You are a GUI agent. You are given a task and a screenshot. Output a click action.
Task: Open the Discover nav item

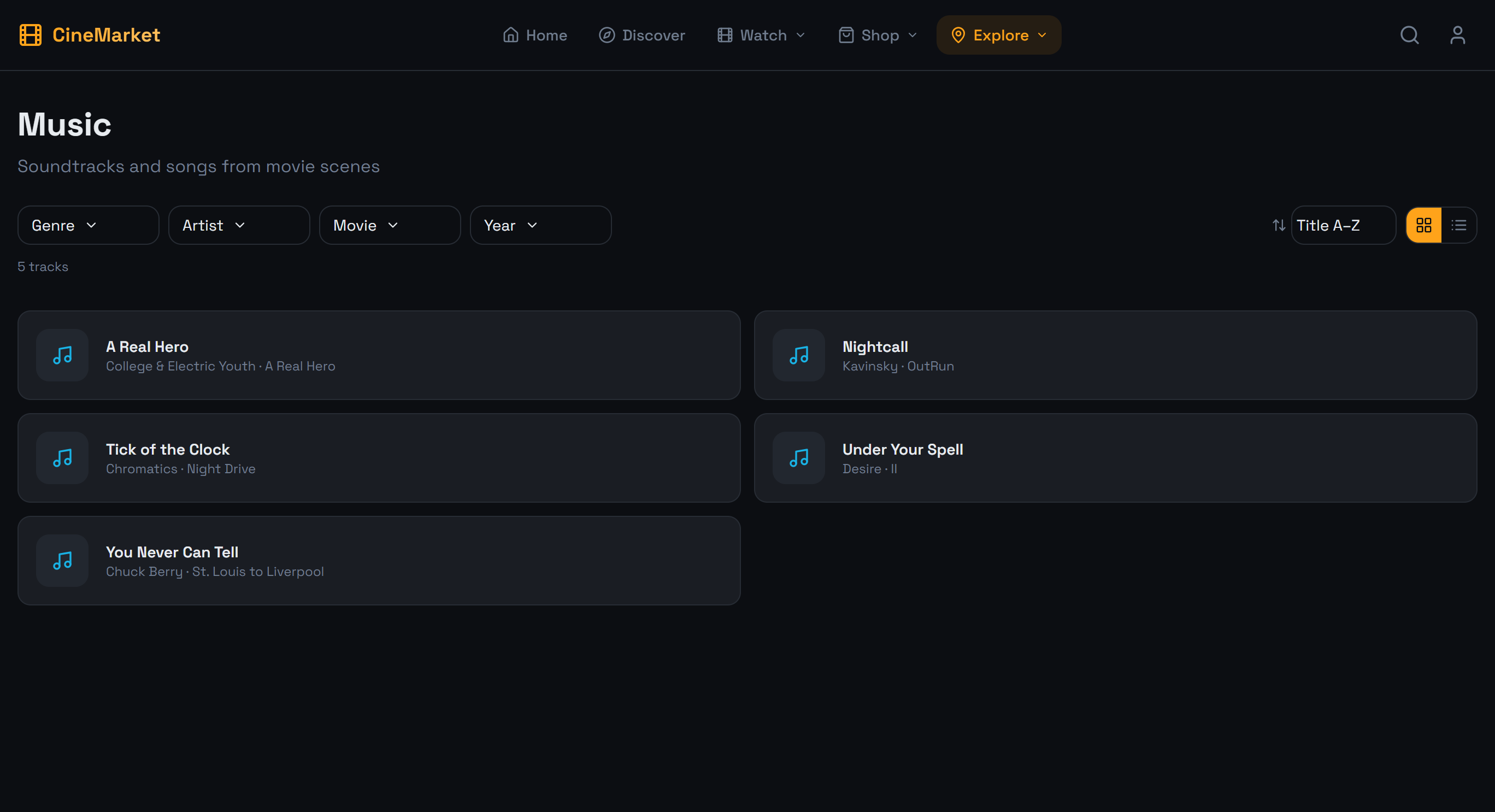click(642, 35)
